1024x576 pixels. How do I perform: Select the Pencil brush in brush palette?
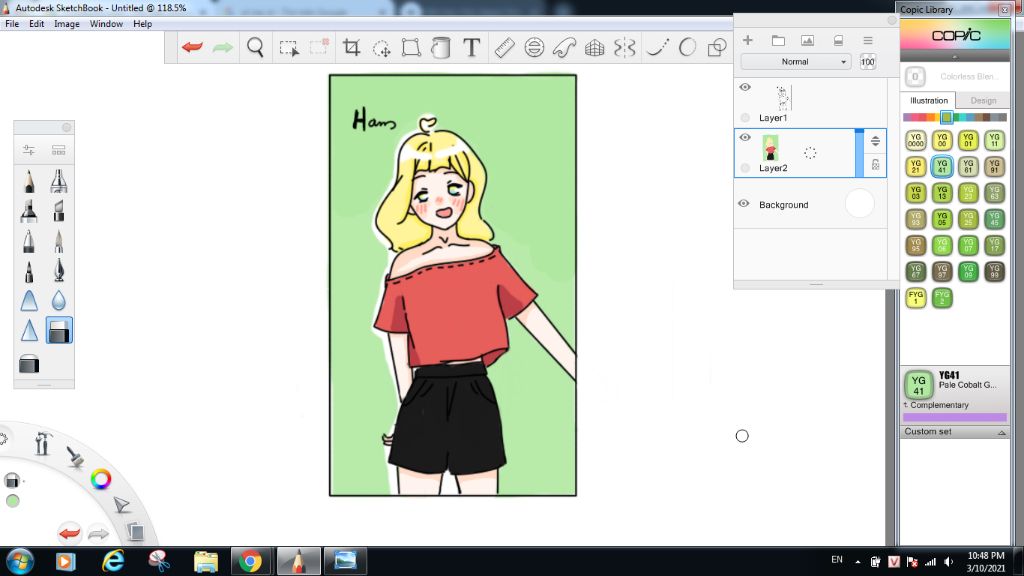click(x=29, y=181)
